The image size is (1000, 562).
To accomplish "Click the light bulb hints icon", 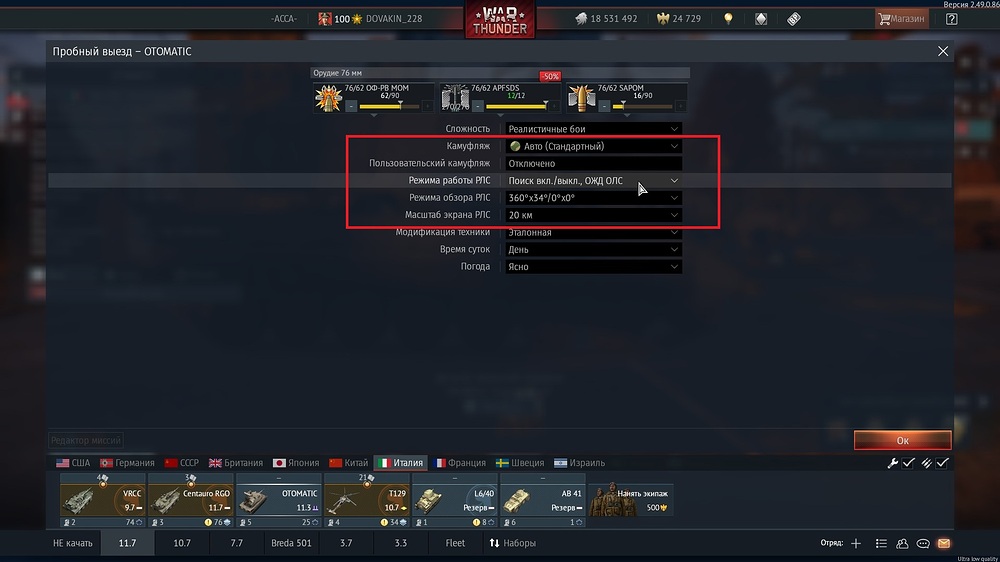I will [728, 19].
